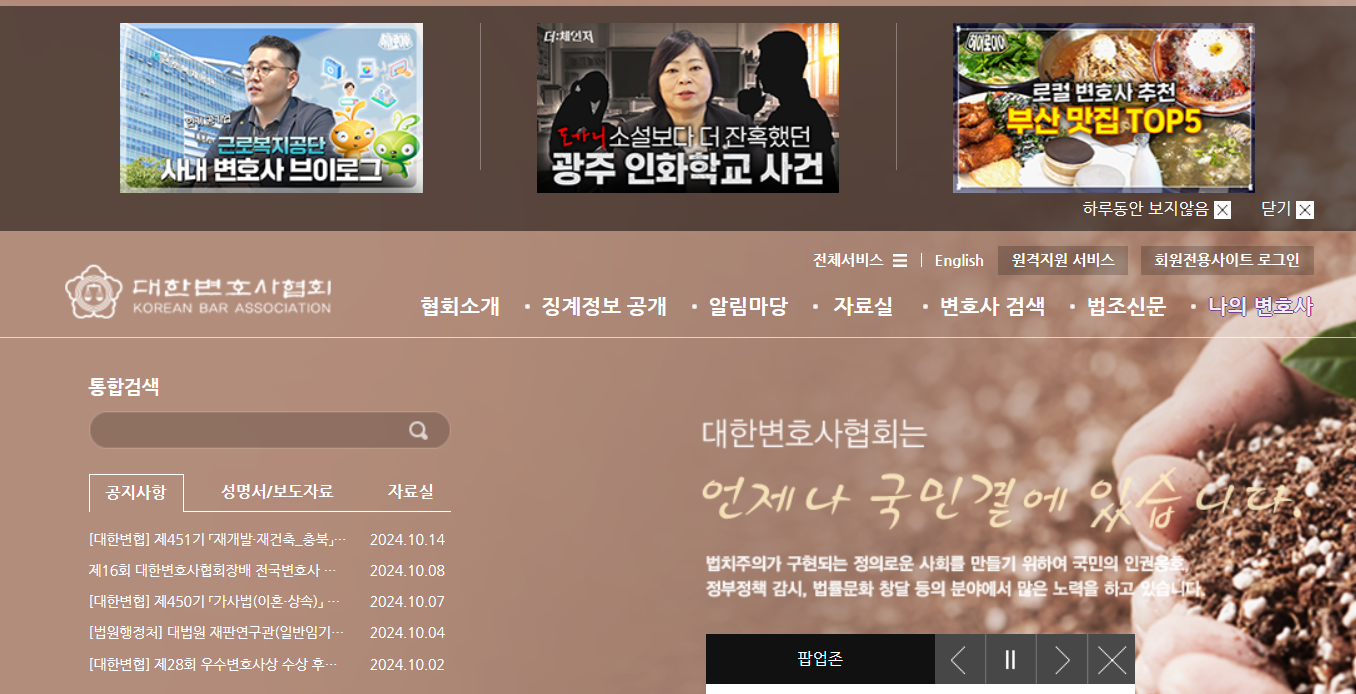Open the 제451기 재개발·재건축 notice

[x=217, y=540]
